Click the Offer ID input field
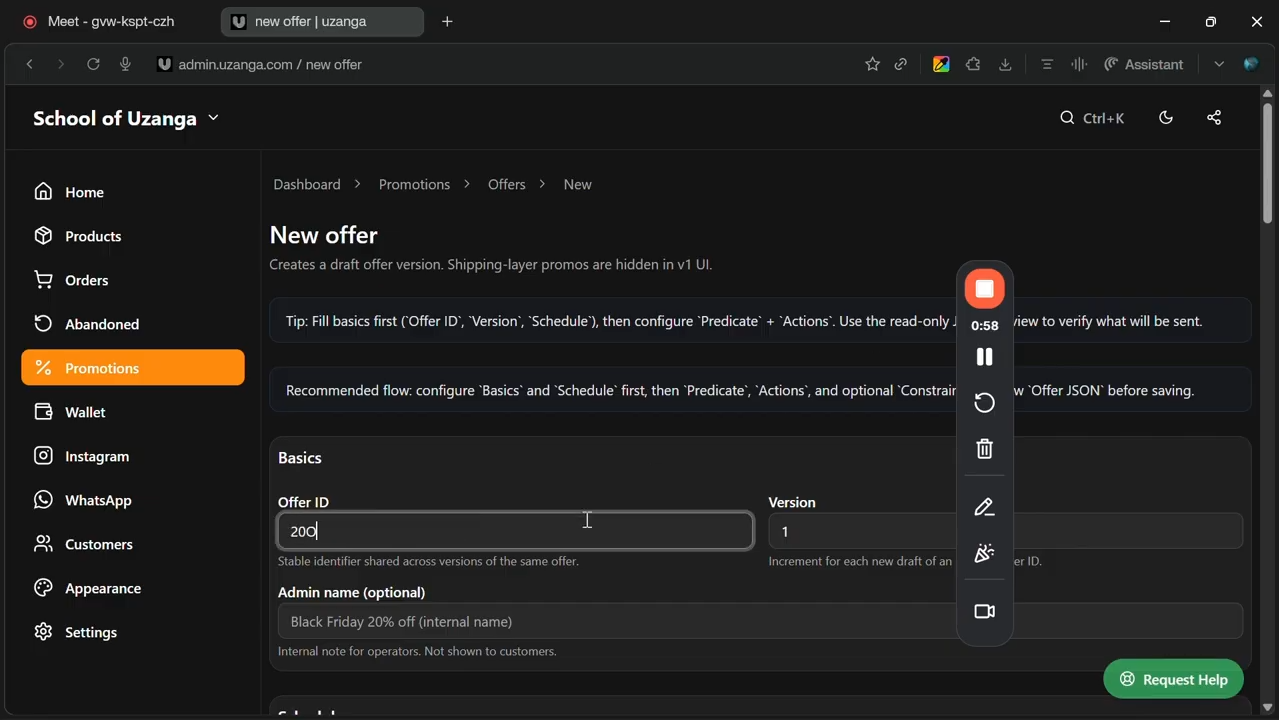The image size is (1279, 720). click(x=515, y=531)
